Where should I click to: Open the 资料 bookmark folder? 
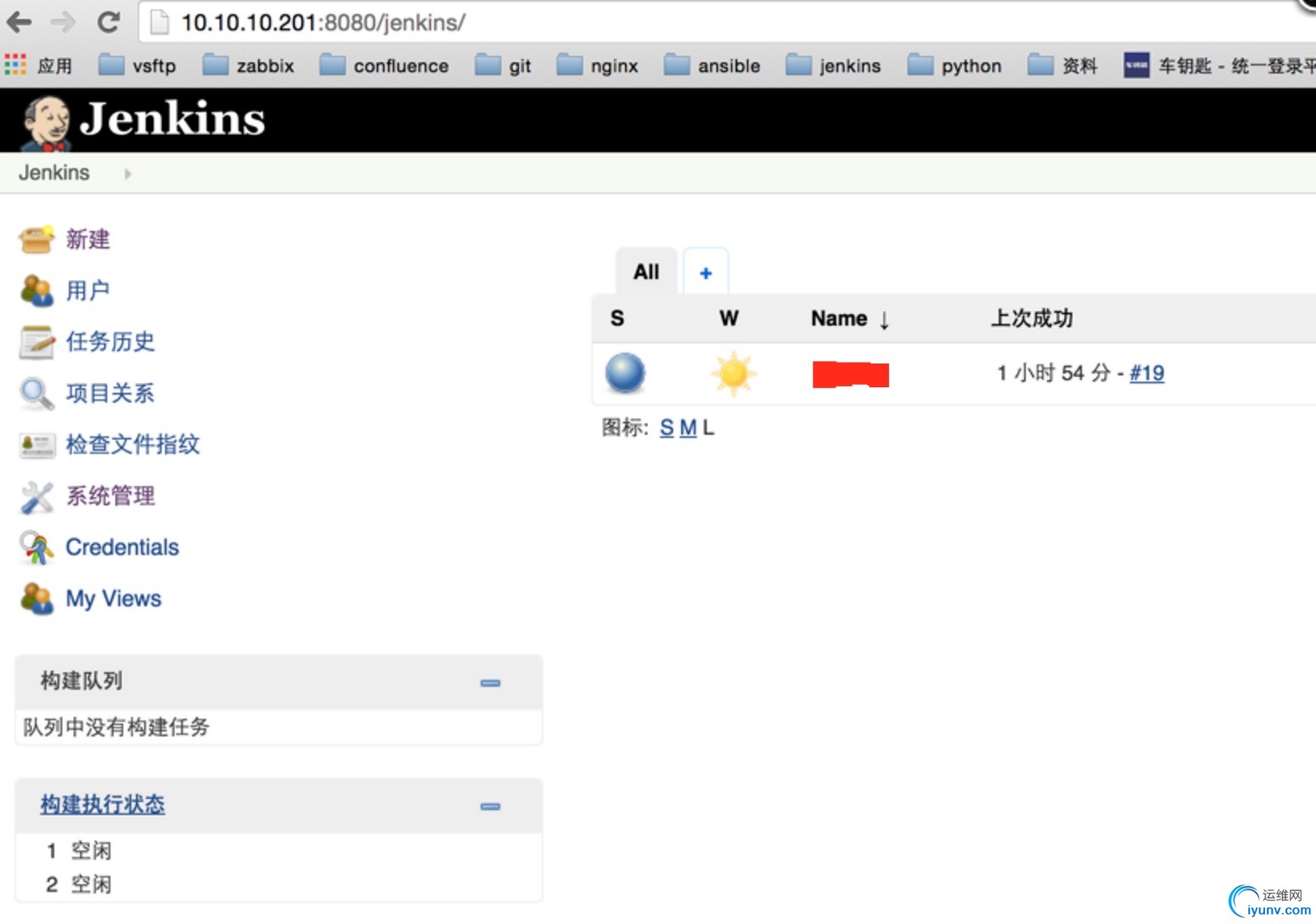(x=1062, y=65)
